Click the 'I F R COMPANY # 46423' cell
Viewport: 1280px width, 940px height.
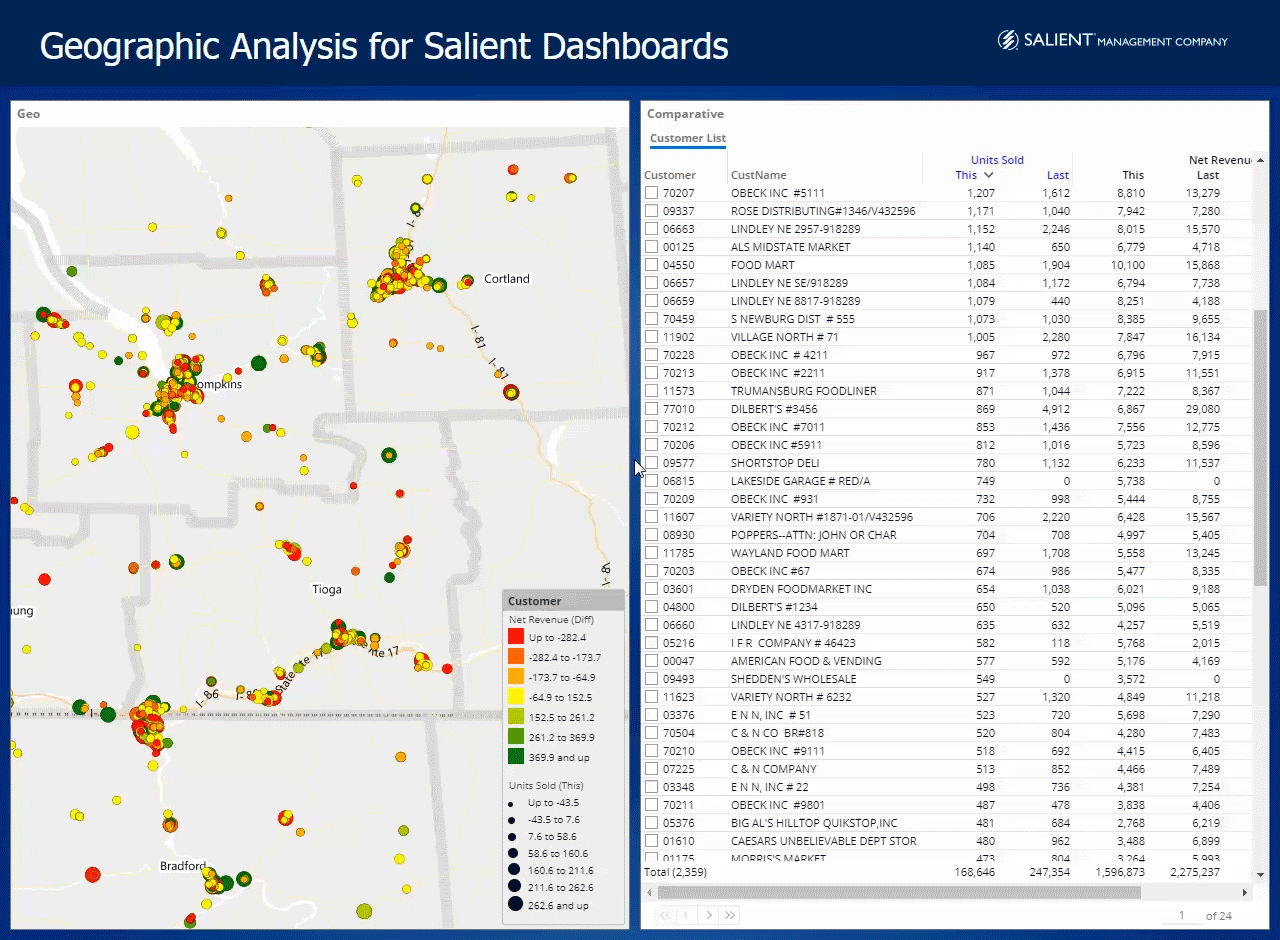(x=793, y=643)
